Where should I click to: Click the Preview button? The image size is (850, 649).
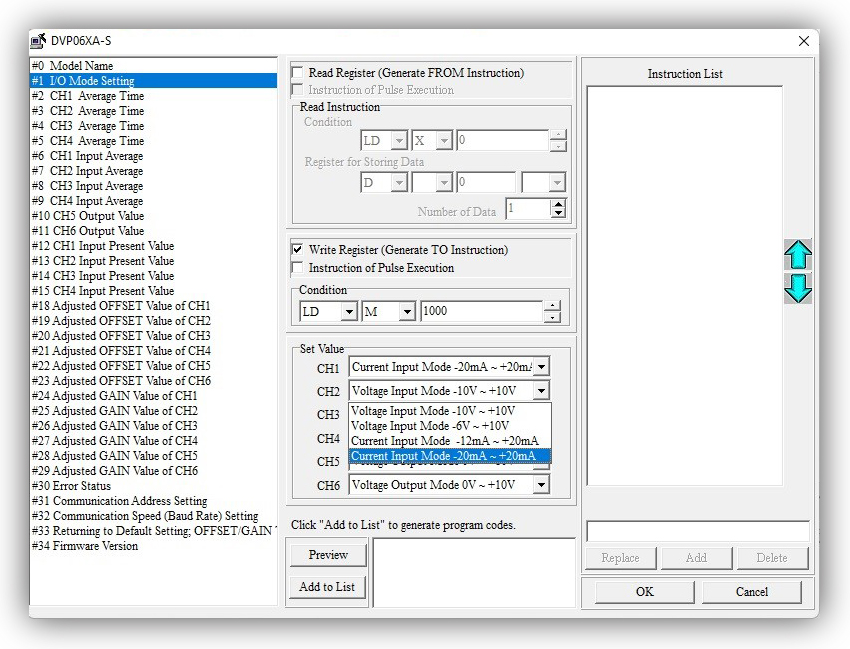(x=328, y=555)
